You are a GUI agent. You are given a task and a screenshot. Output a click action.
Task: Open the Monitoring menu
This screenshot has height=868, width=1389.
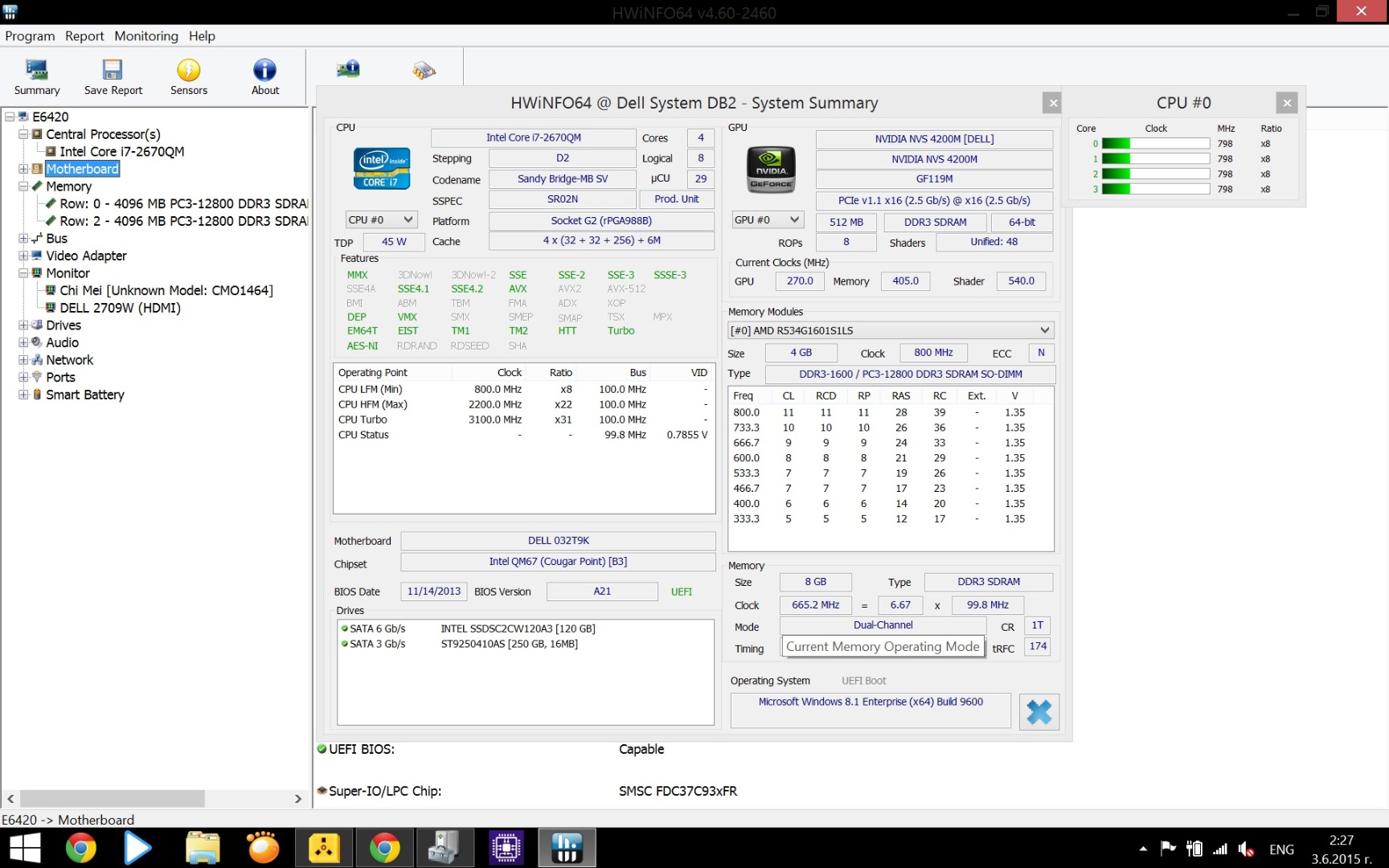click(x=146, y=36)
